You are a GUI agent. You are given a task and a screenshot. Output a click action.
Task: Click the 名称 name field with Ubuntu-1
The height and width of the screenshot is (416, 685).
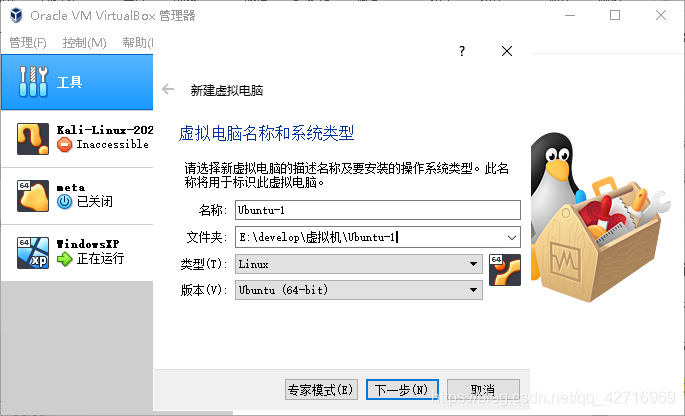378,210
